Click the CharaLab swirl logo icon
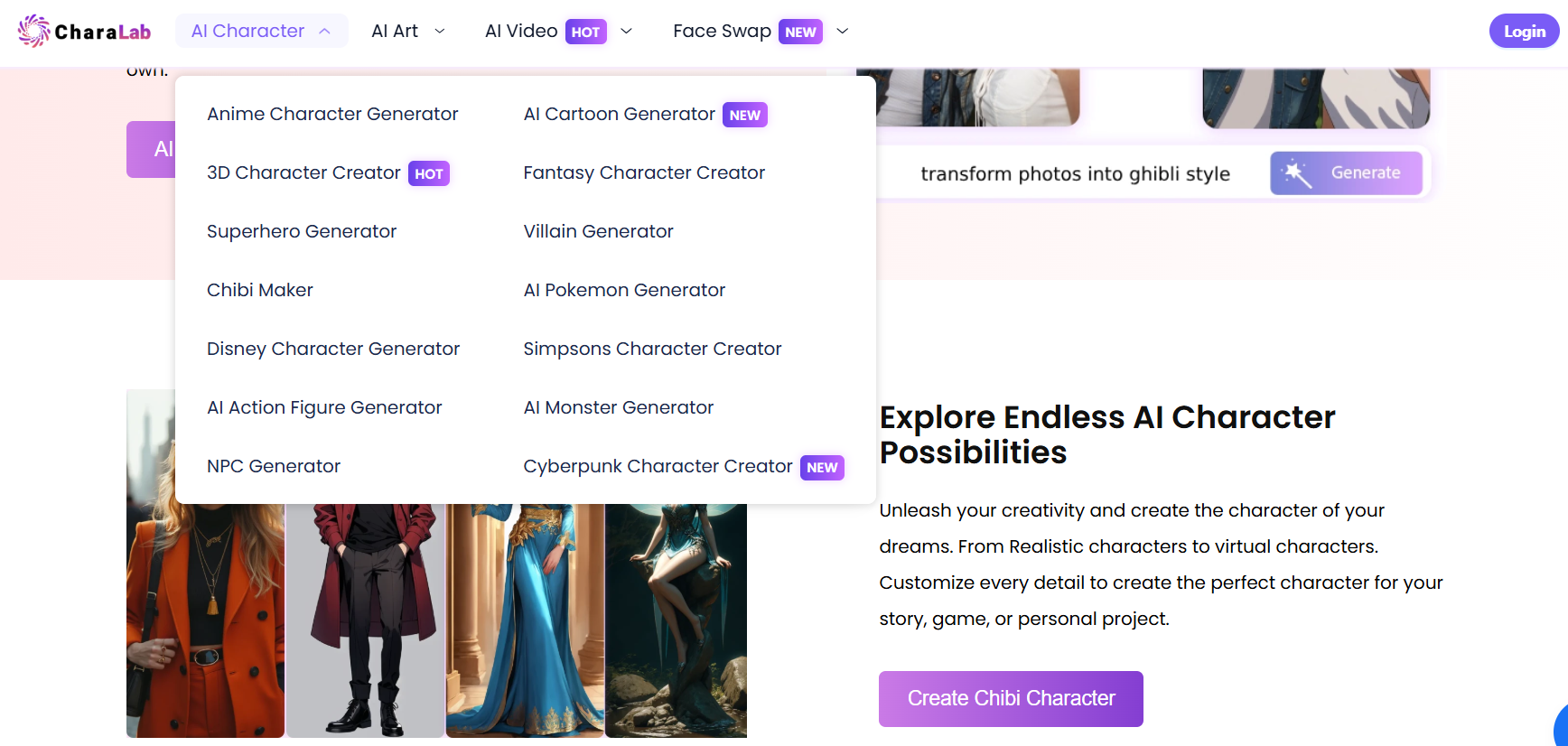This screenshot has width=1568, height=746. point(33,31)
